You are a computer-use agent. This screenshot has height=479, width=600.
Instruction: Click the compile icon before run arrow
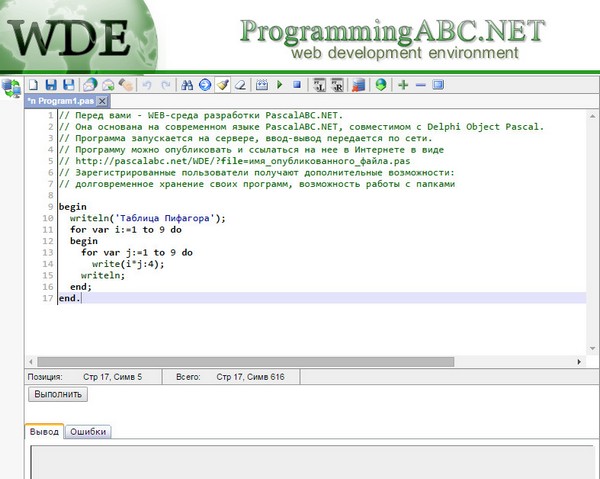coord(262,85)
